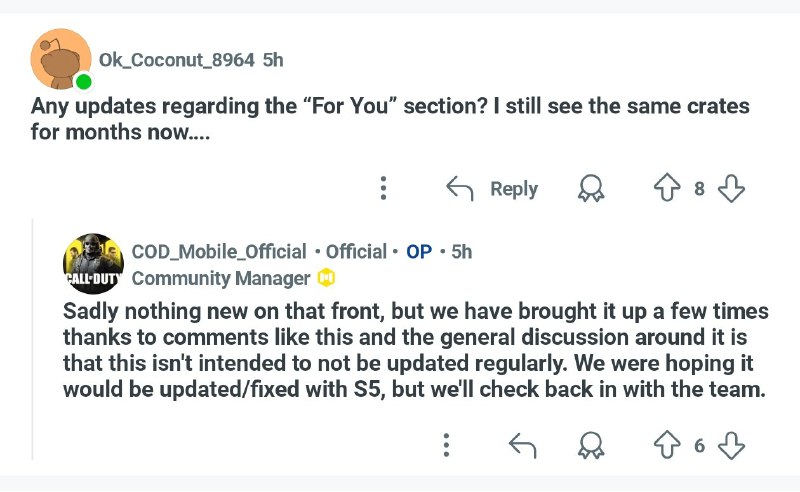Open three-dot menu on Ok_Coconut_8964's comment
This screenshot has width=800, height=492.
click(383, 188)
